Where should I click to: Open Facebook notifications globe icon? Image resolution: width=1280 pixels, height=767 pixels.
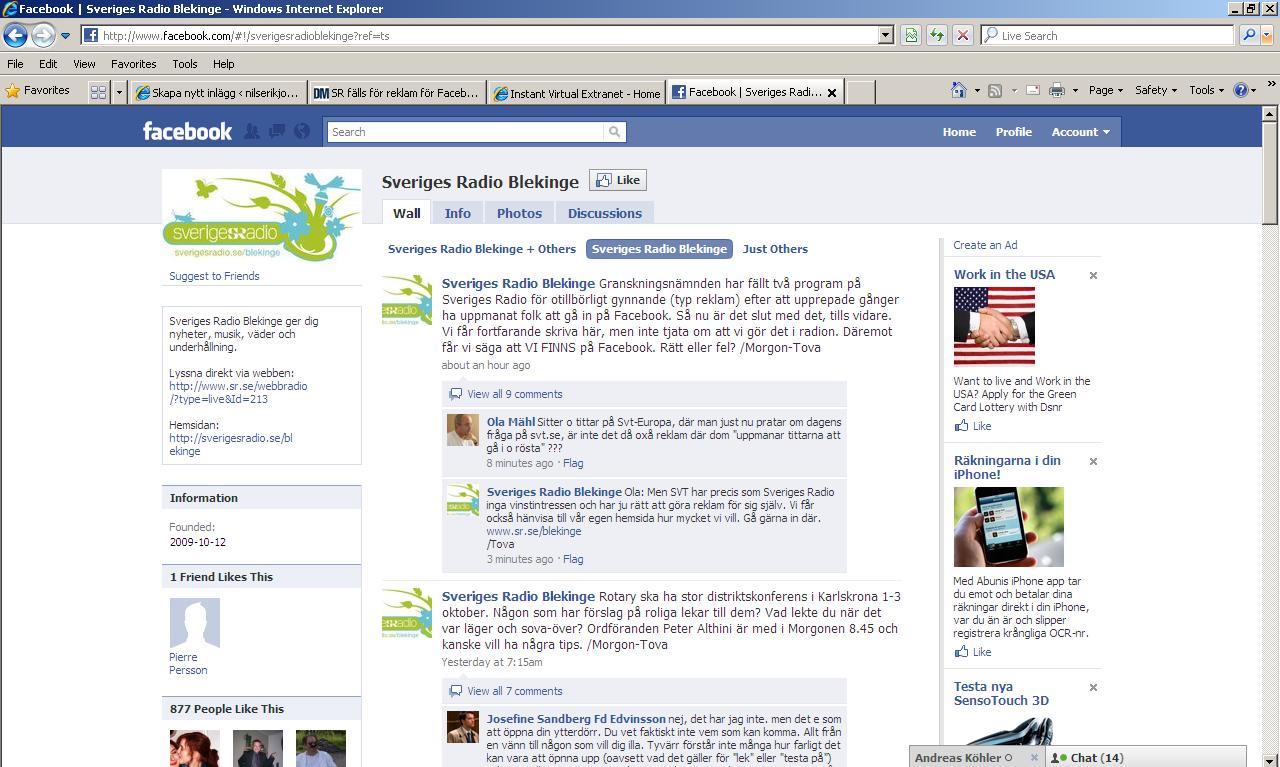[x=302, y=131]
